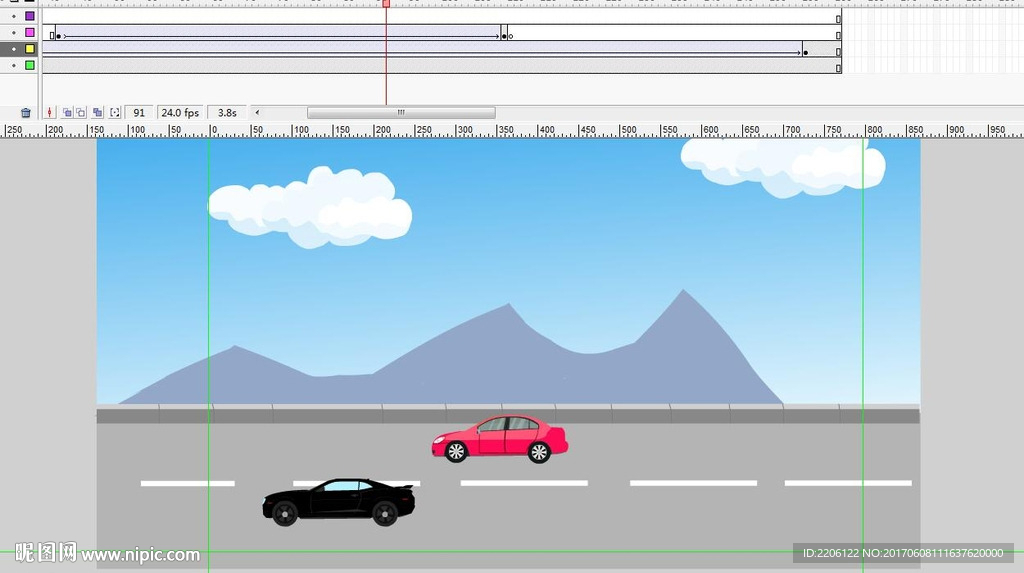Screen dimensions: 1024x573
Task: Select the green layer's frame span
Action: click(441, 65)
